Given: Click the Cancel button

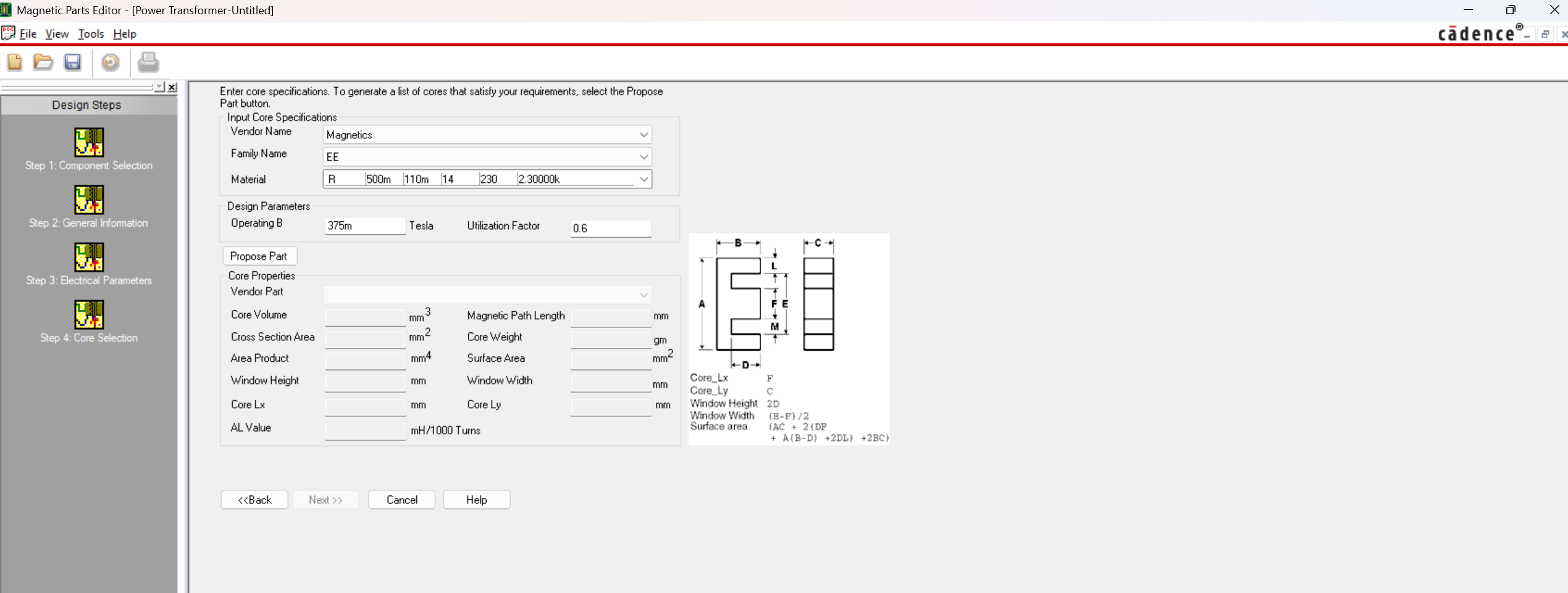Looking at the screenshot, I should click(x=401, y=500).
